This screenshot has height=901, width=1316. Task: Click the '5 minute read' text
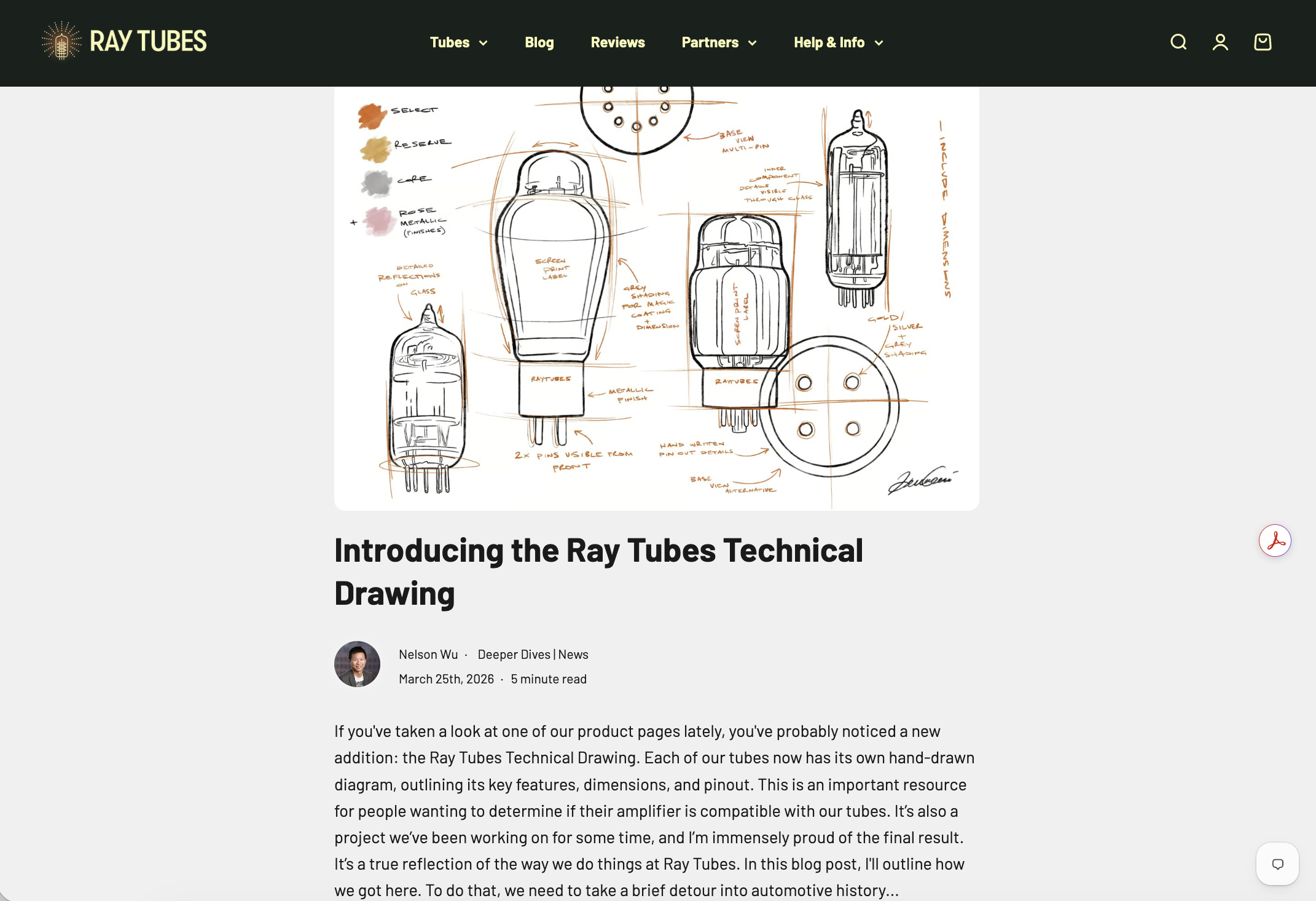pos(549,679)
